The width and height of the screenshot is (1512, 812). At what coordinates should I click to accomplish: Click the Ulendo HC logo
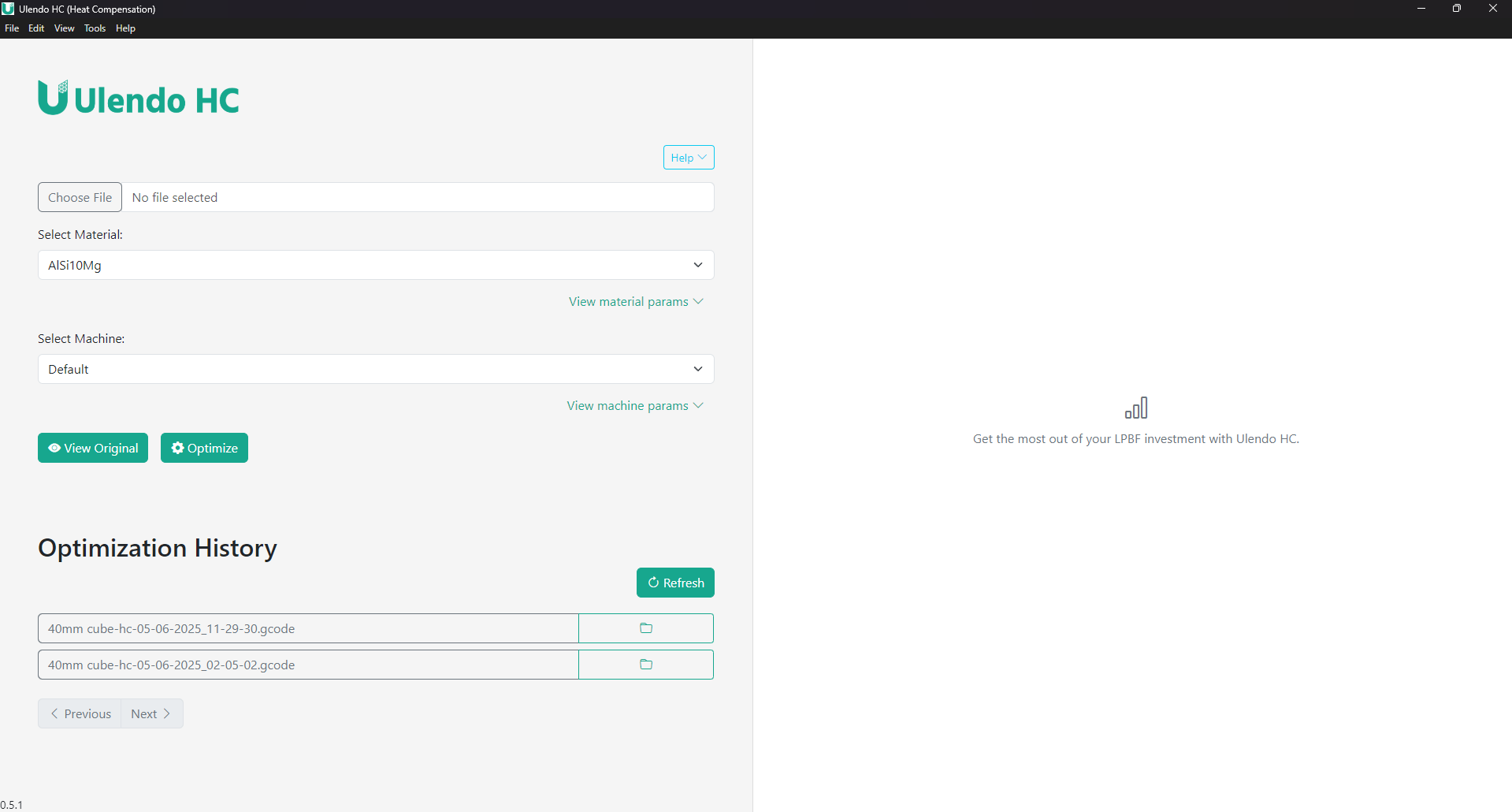[139, 98]
